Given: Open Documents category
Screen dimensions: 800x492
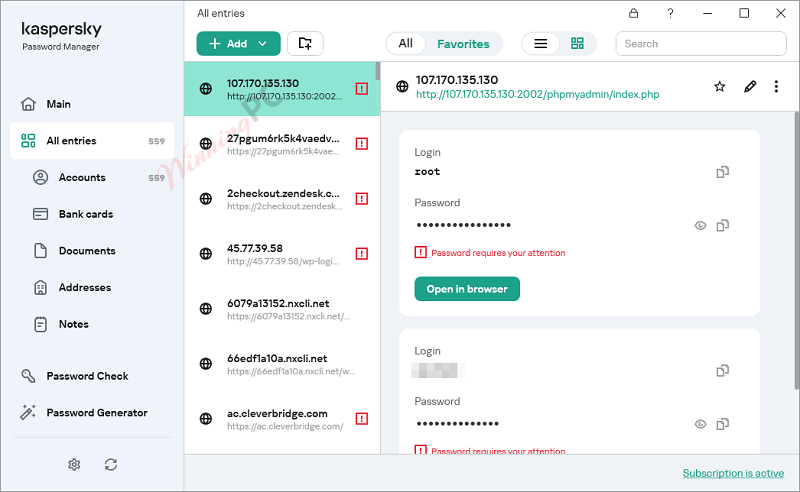Looking at the screenshot, I should coord(92,251).
